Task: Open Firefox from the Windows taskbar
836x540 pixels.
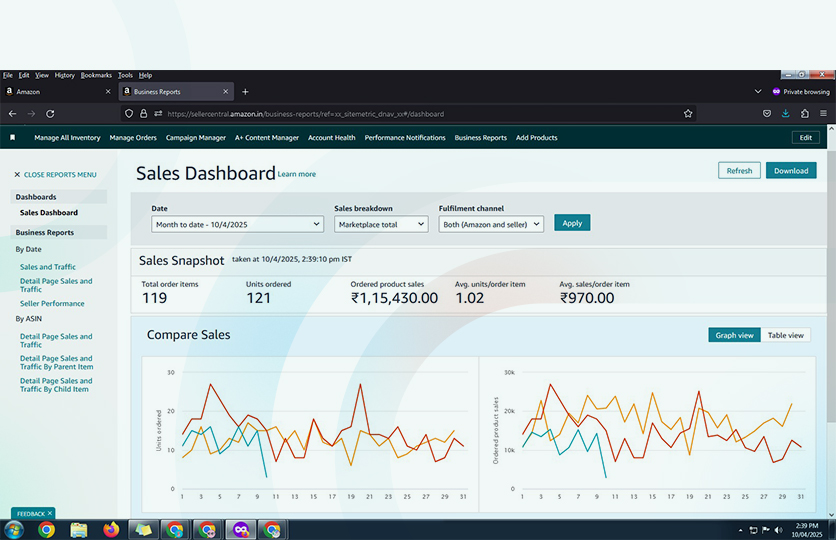Action: pyautogui.click(x=110, y=529)
